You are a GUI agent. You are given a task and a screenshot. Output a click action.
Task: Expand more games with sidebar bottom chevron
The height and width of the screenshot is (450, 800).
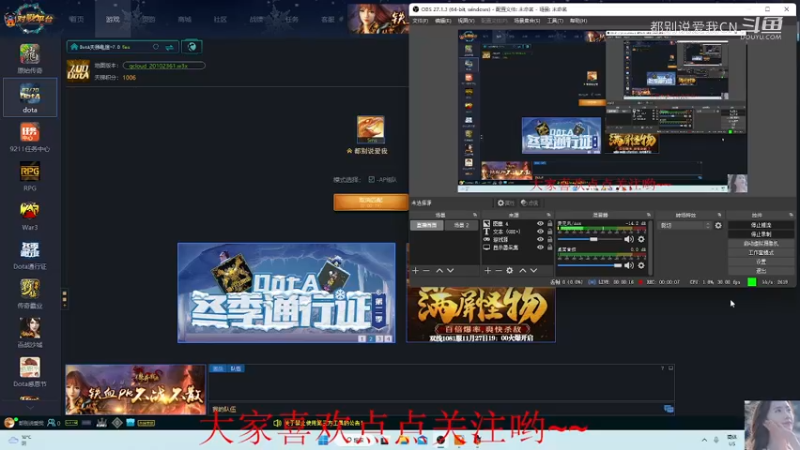30,408
